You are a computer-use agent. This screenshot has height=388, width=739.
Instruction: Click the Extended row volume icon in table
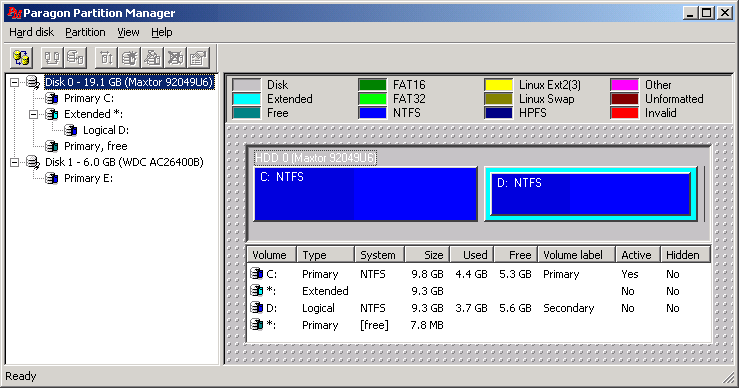(257, 290)
